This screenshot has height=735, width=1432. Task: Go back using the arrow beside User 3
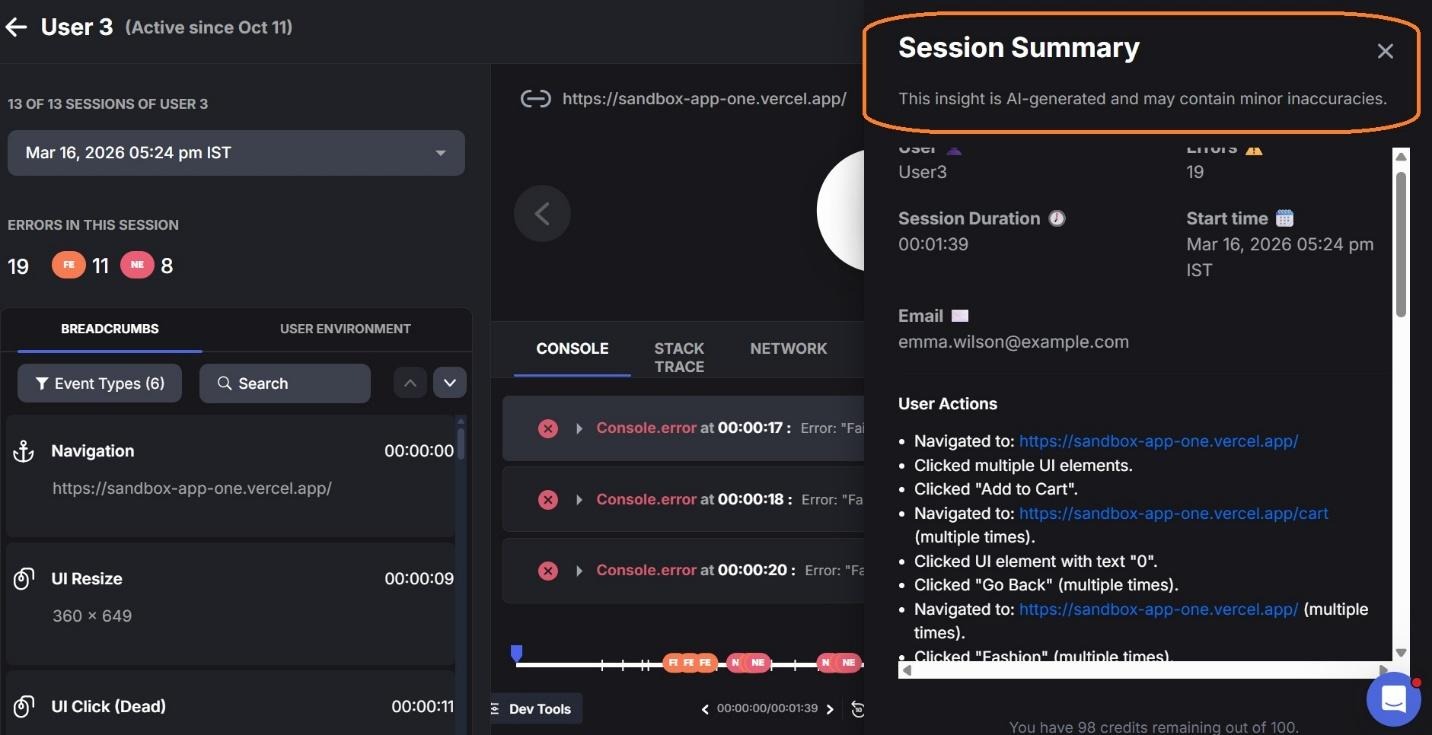(16, 27)
